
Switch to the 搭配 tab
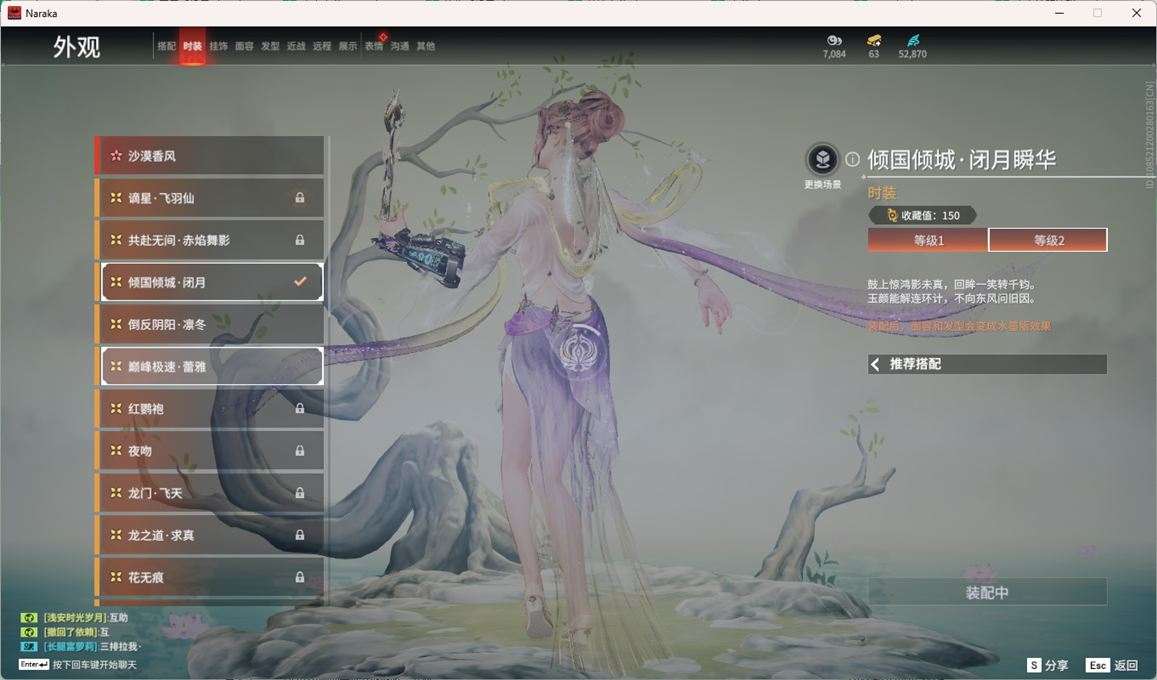[x=167, y=45]
